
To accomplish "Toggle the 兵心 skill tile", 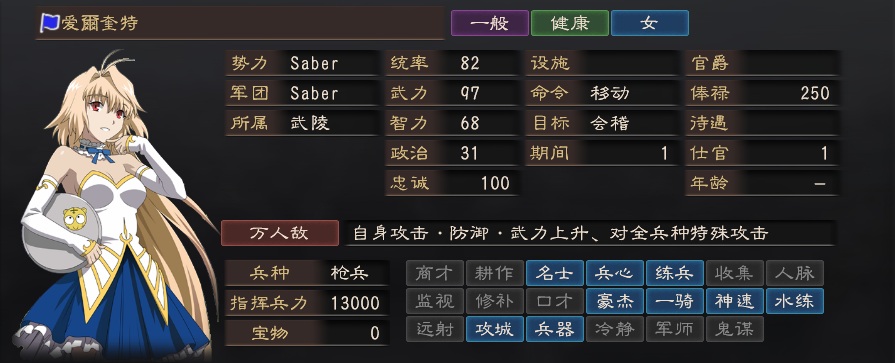I will click(x=615, y=273).
